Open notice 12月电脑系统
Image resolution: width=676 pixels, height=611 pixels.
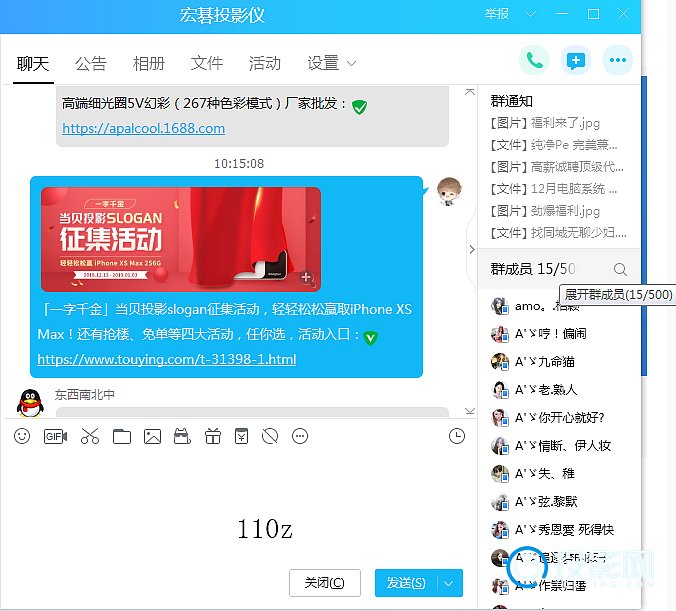pos(554,189)
